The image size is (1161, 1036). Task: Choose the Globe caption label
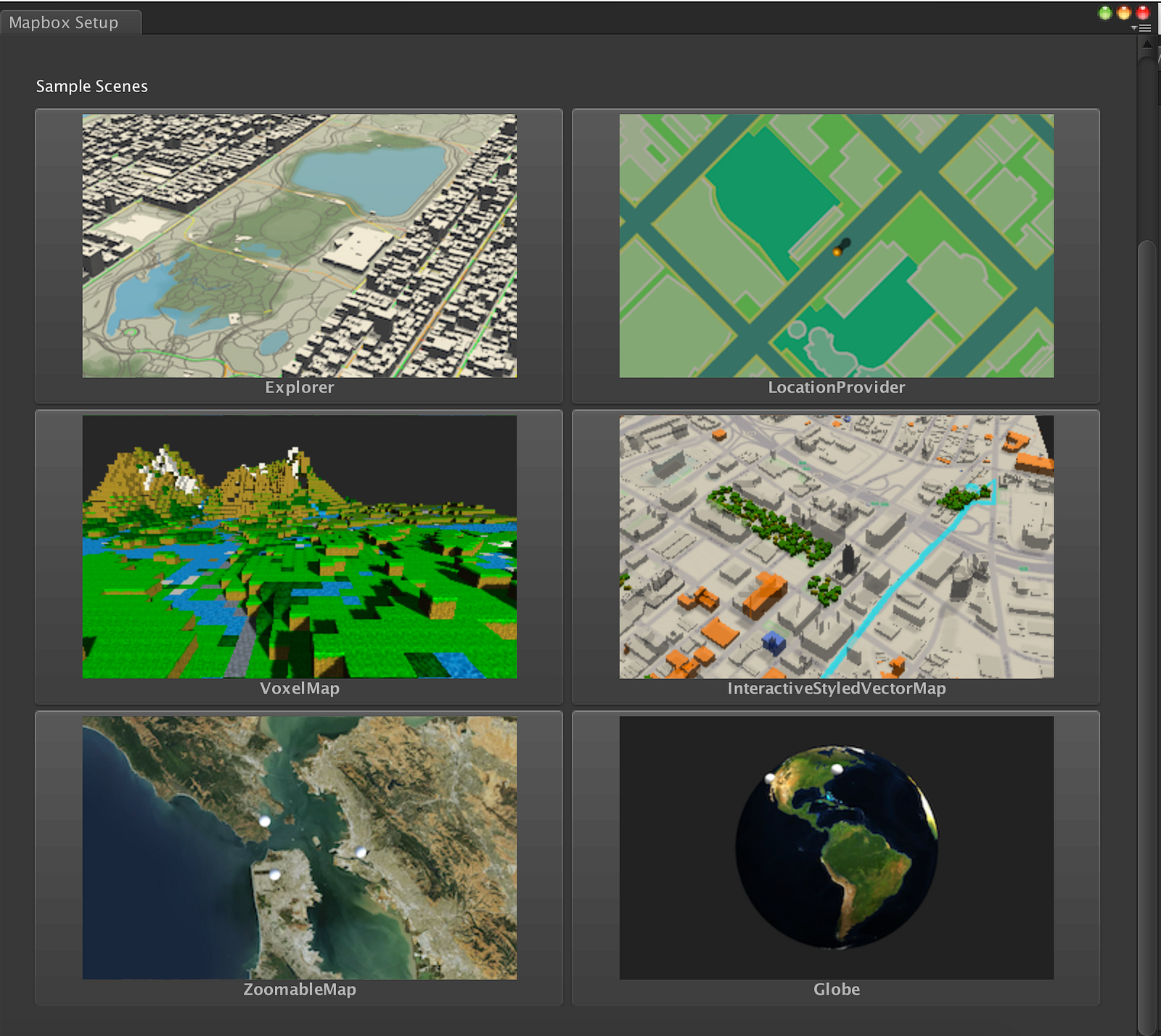[837, 990]
